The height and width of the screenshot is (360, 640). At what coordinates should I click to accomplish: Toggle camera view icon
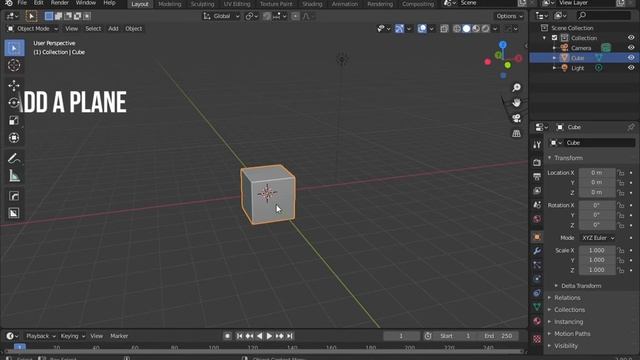click(516, 118)
